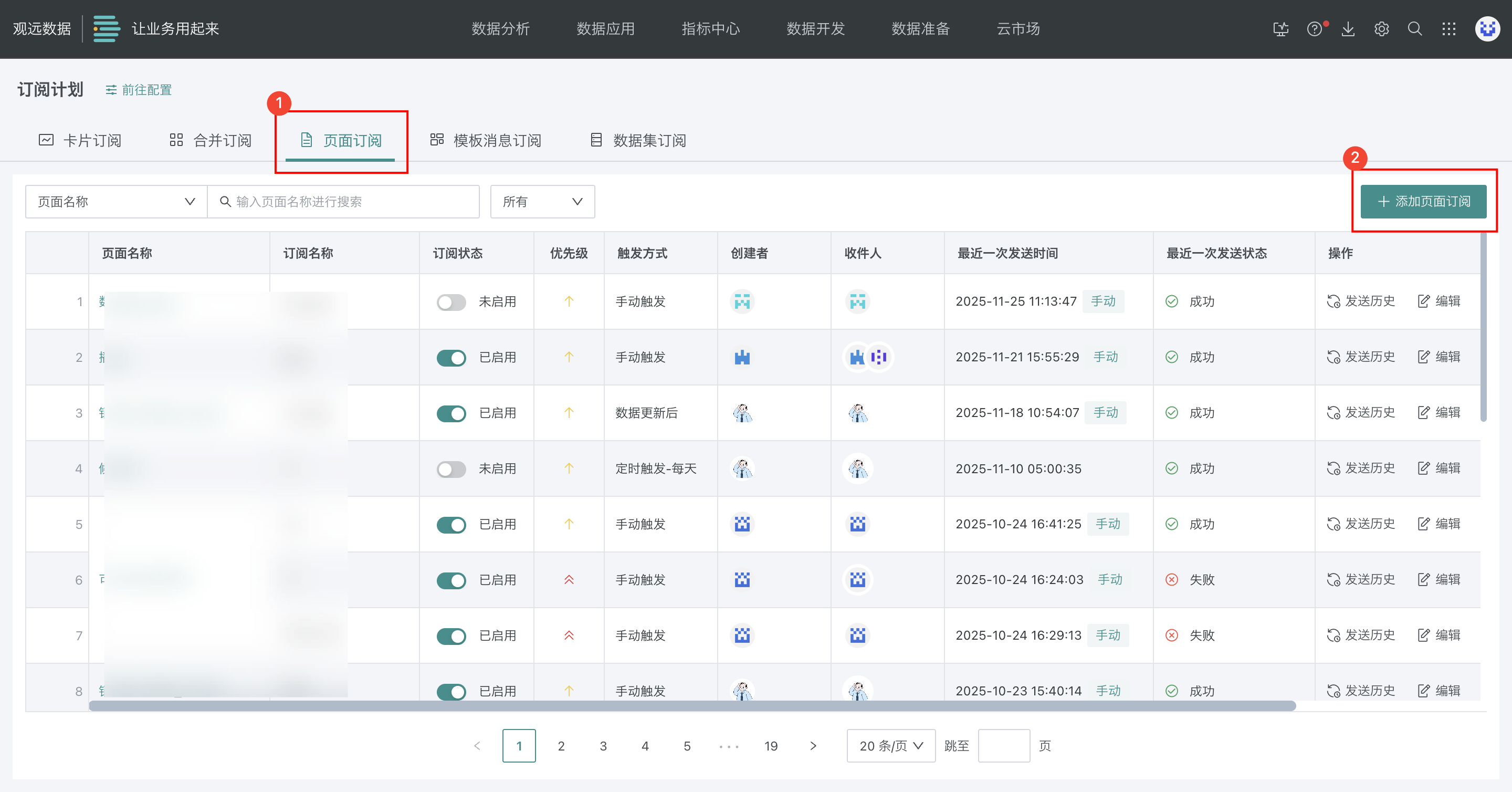This screenshot has height=792, width=1512.
Task: Click the horizontal table scrollbar
Action: tap(691, 706)
